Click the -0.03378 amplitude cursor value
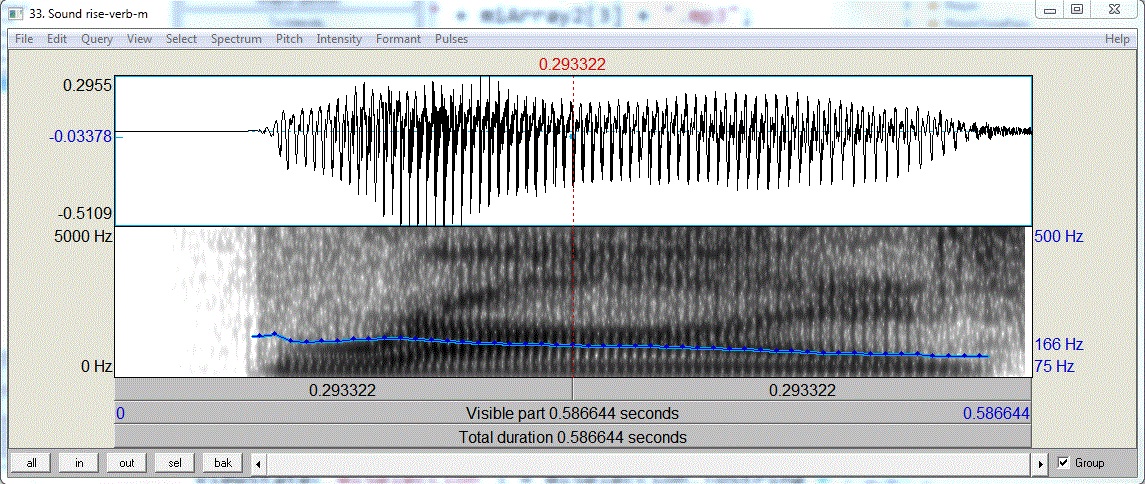This screenshot has width=1145, height=484. click(x=80, y=137)
